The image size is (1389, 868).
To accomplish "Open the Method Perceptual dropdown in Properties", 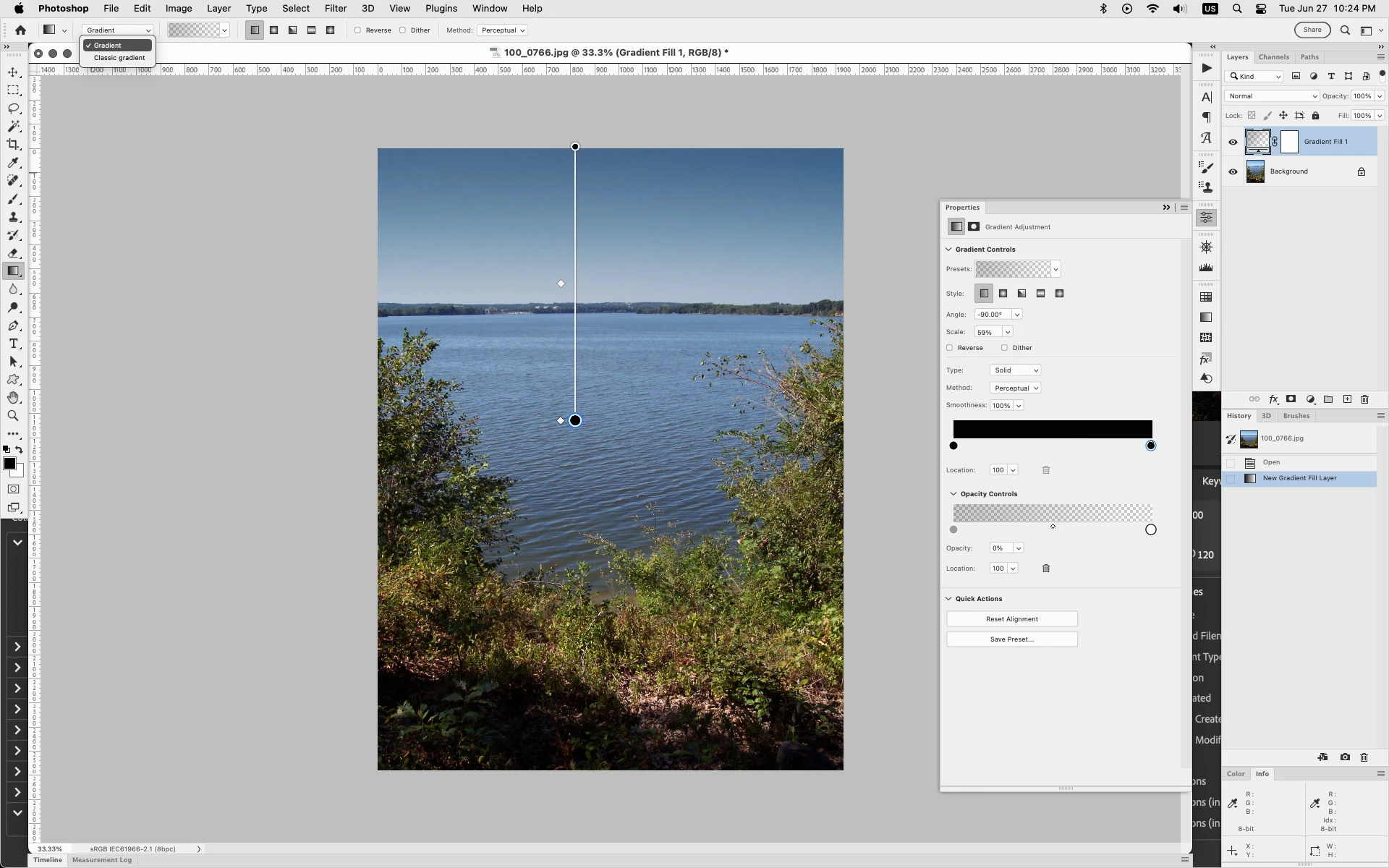I will point(1015,388).
